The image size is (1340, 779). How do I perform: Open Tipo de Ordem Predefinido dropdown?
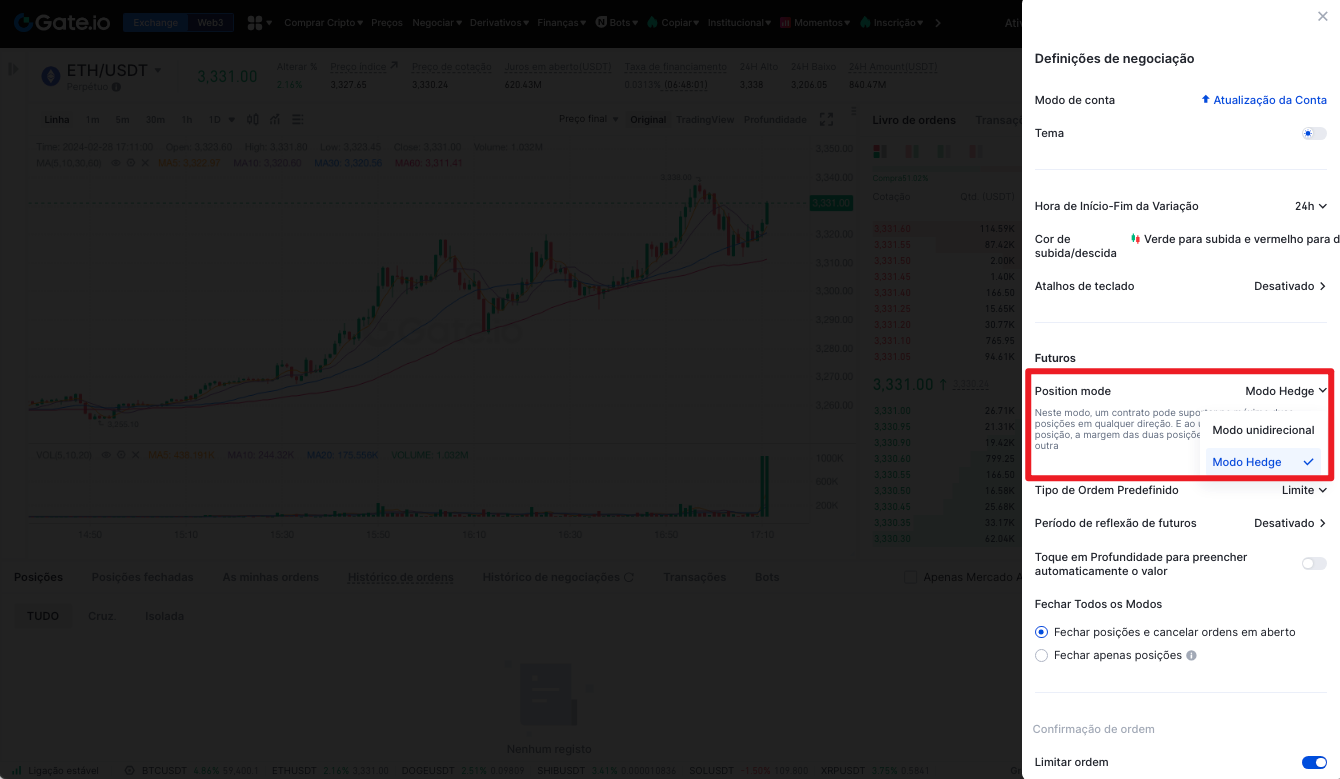click(1304, 491)
